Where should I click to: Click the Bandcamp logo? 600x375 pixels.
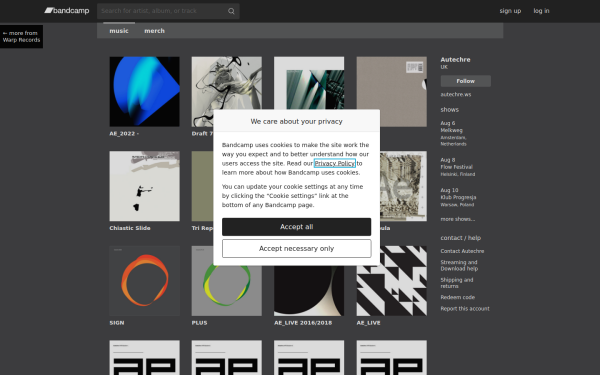click(x=67, y=11)
